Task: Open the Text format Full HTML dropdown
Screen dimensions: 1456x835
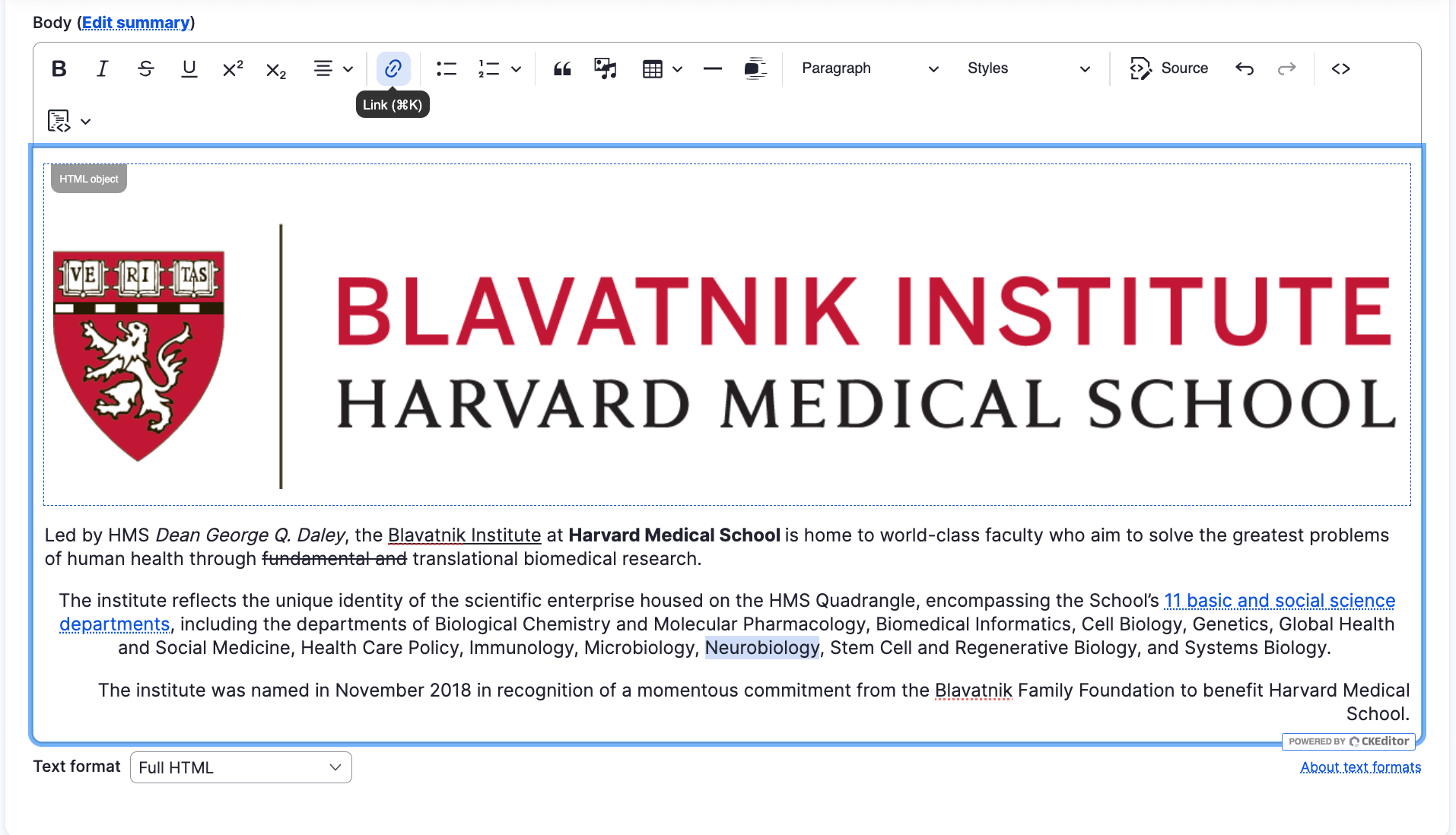Action: (x=240, y=767)
